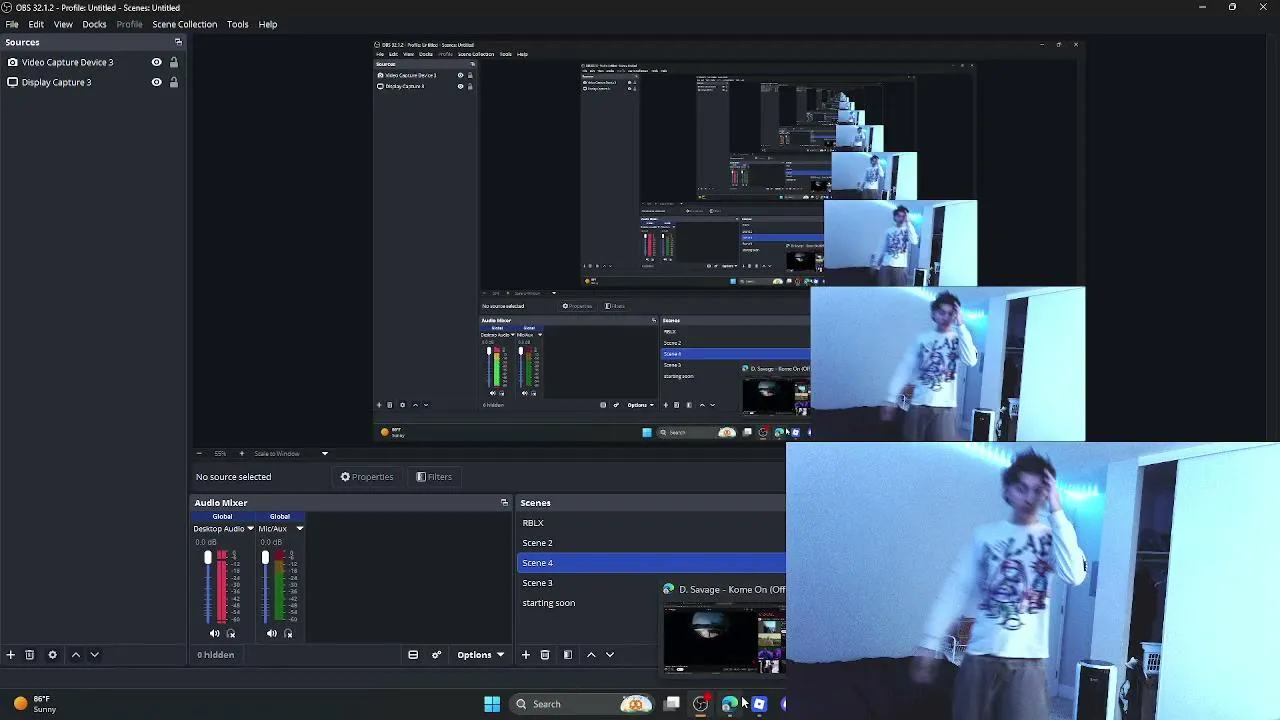This screenshot has height=720, width=1280.
Task: Open the Docks menu
Action: pyautogui.click(x=94, y=24)
